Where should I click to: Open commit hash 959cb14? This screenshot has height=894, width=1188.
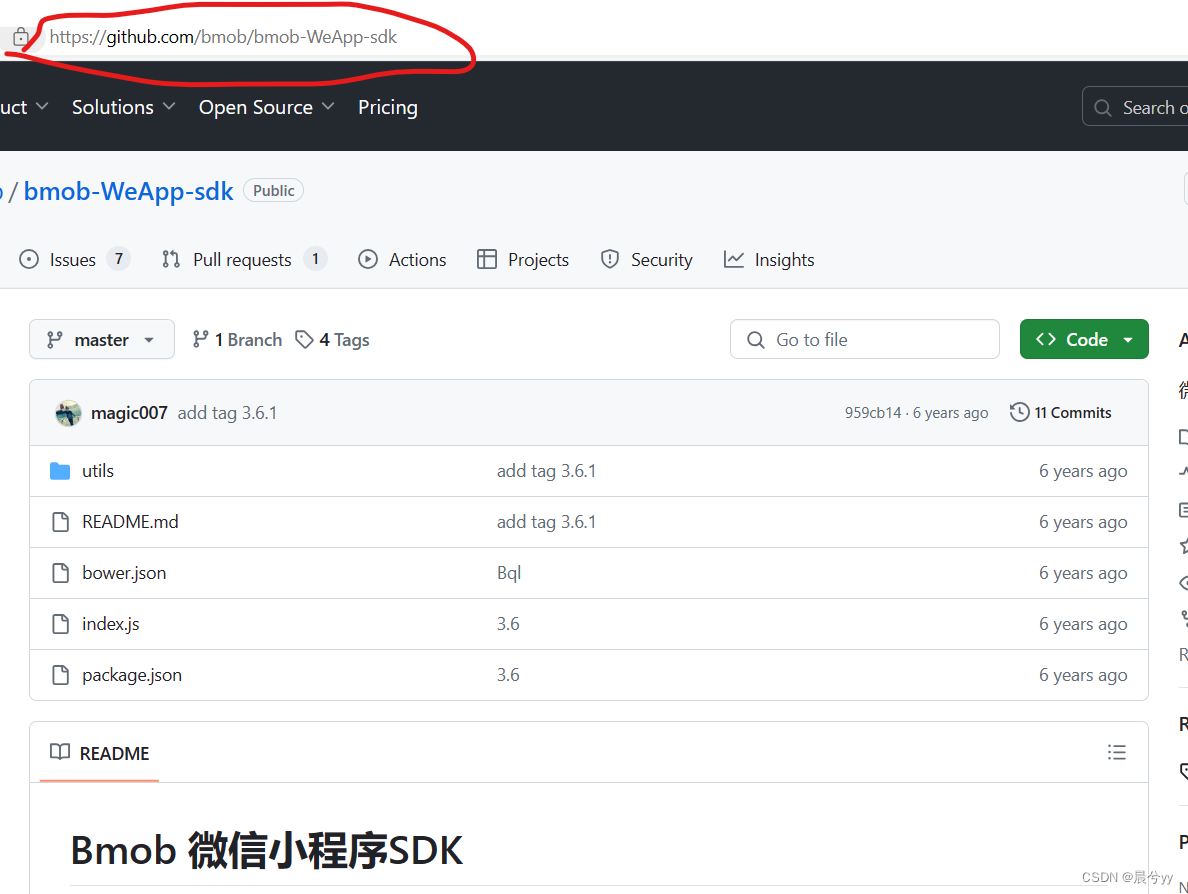(x=873, y=413)
